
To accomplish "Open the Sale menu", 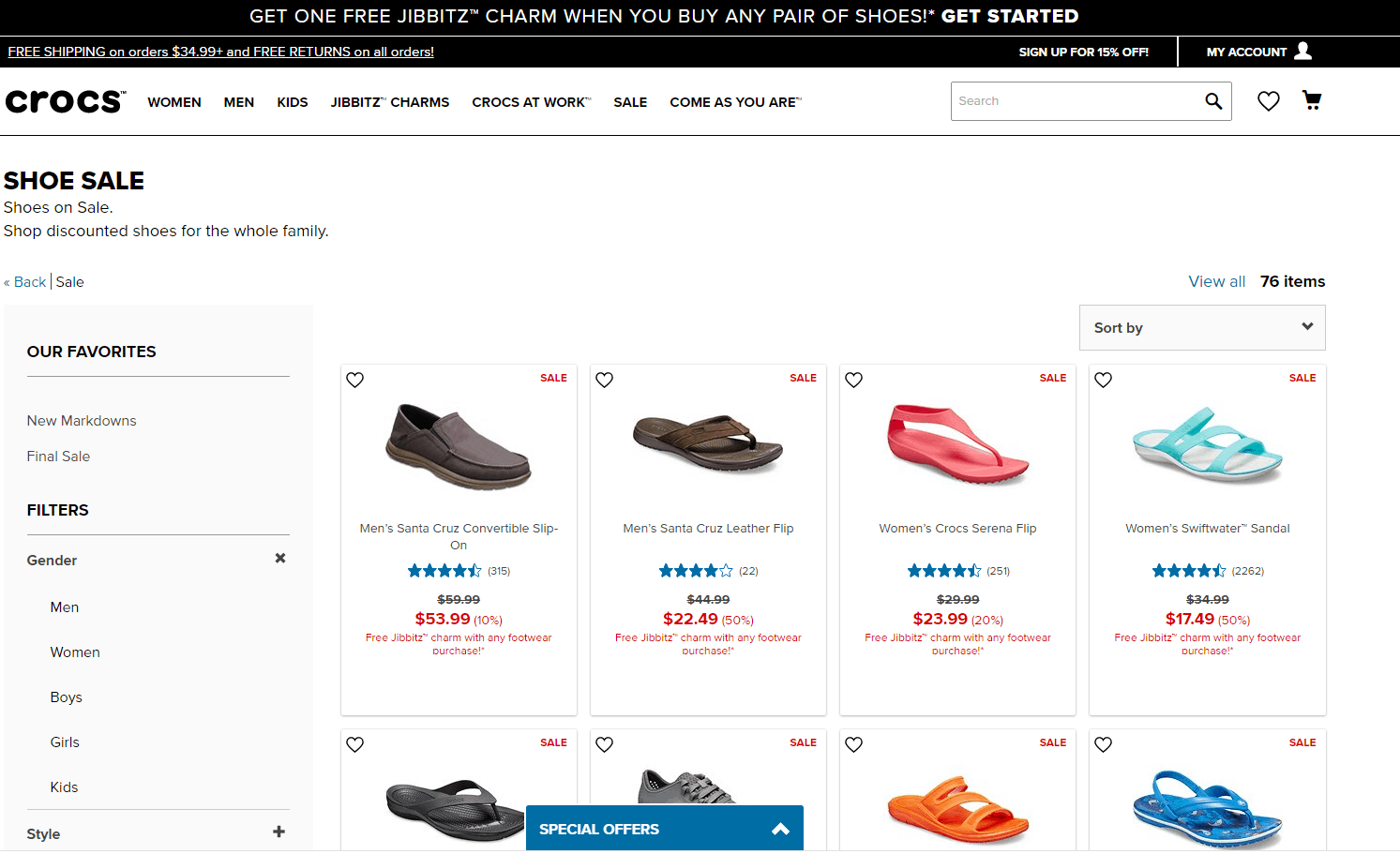I will point(630,102).
